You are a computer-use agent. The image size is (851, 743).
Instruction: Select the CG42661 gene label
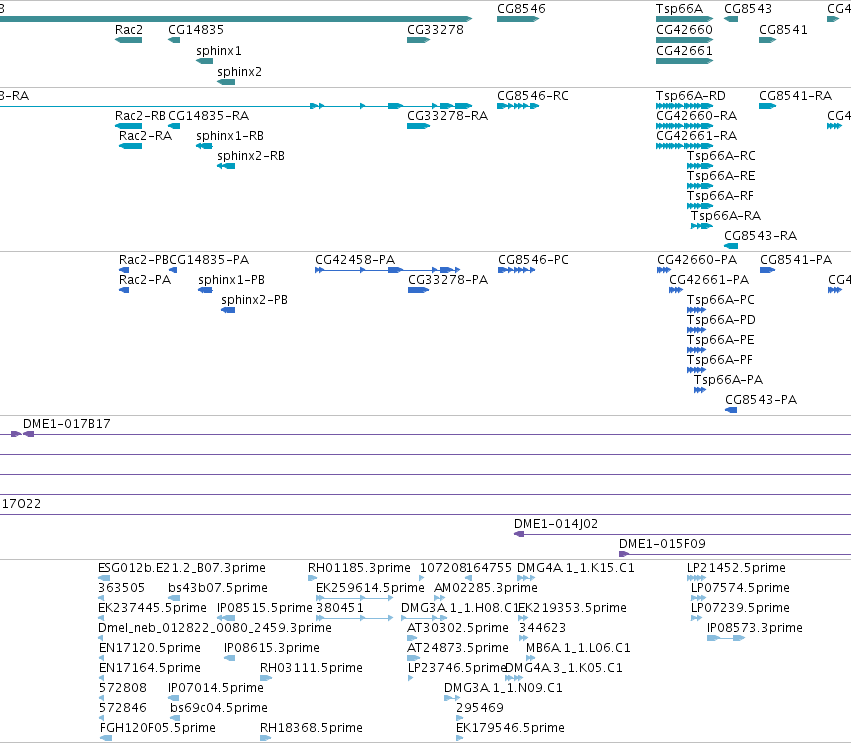coord(684,51)
